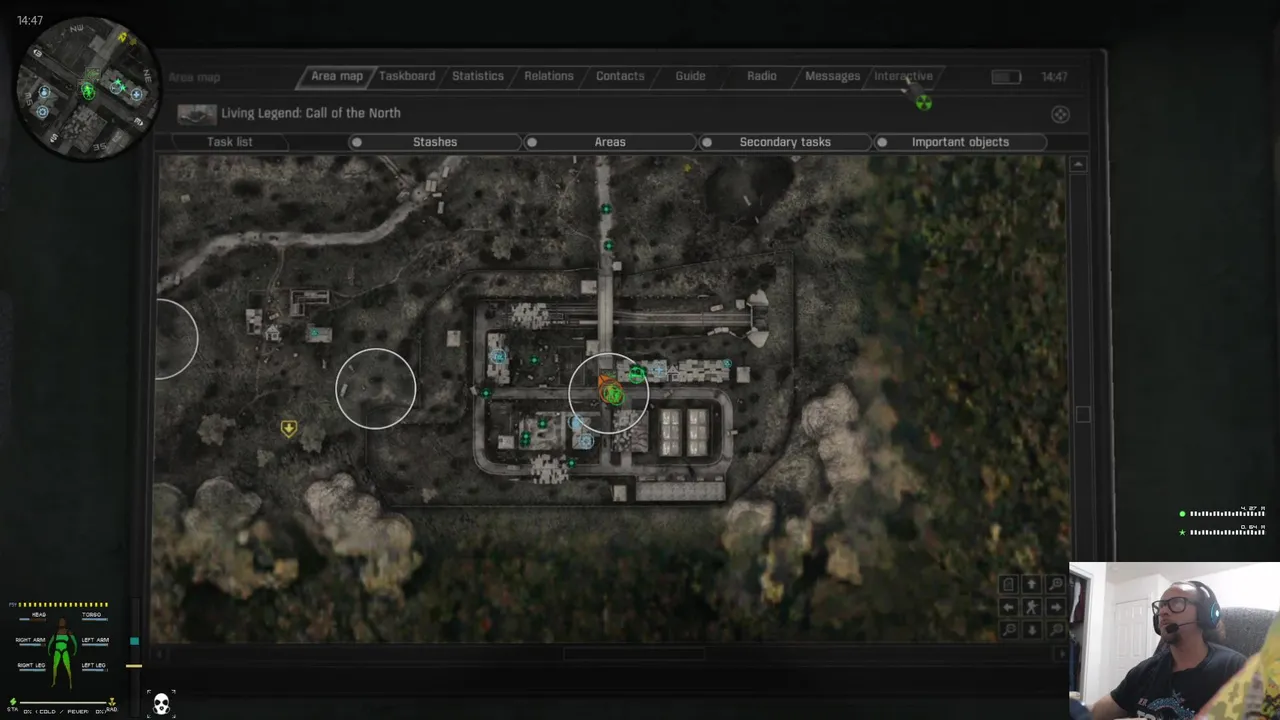Open the Task list
The height and width of the screenshot is (720, 1280).
pyautogui.click(x=230, y=142)
